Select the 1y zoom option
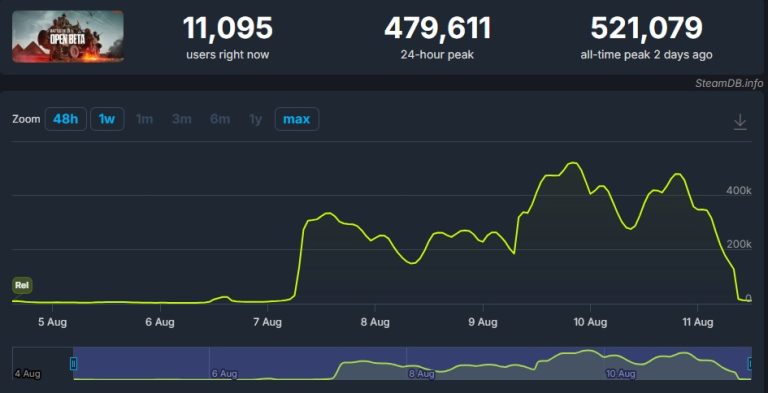Image resolution: width=768 pixels, height=393 pixels. click(x=255, y=119)
